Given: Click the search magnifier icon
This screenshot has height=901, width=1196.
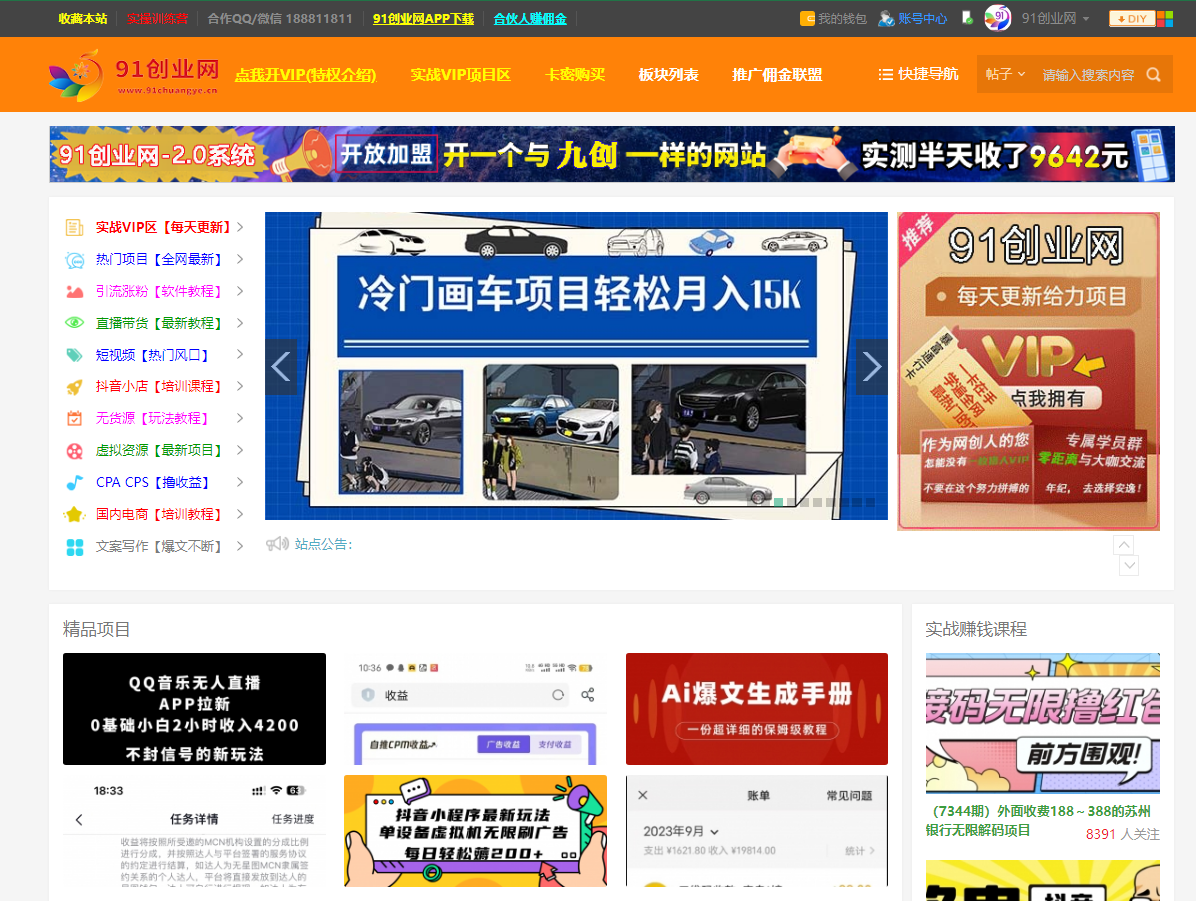Looking at the screenshot, I should coord(1153,75).
